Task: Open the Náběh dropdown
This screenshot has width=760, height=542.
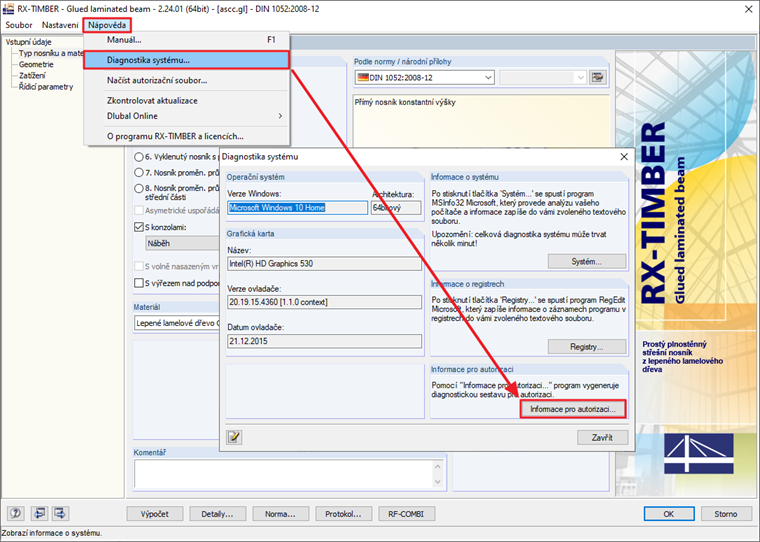Action: (x=183, y=243)
